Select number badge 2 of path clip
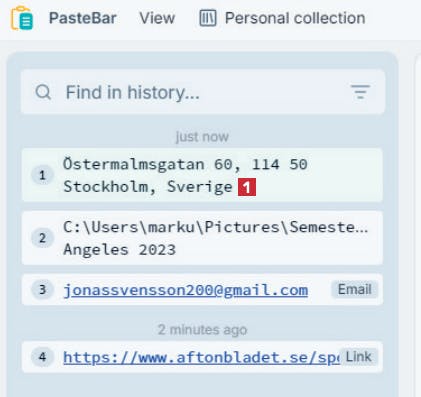The width and height of the screenshot is (421, 397). (x=42, y=238)
